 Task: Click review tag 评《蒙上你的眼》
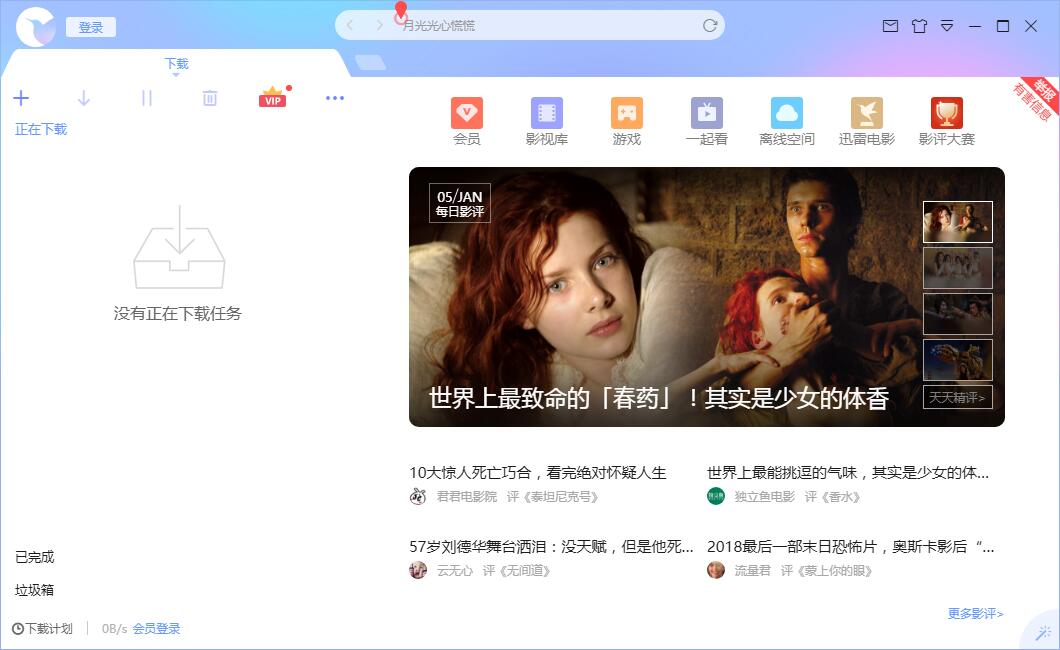827,571
